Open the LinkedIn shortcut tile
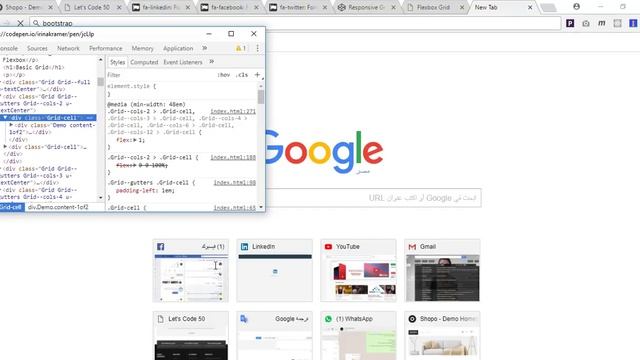The height and width of the screenshot is (360, 640). pyautogui.click(x=275, y=271)
